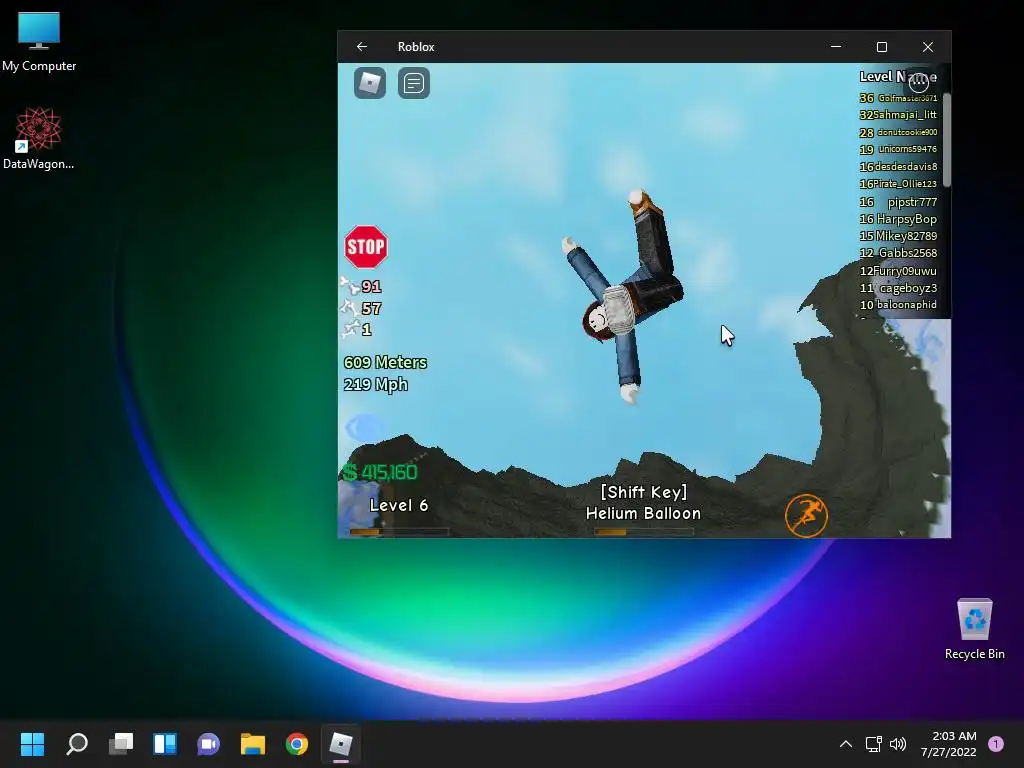
Task: Go back with the Roblox arrow
Action: pyautogui.click(x=362, y=46)
